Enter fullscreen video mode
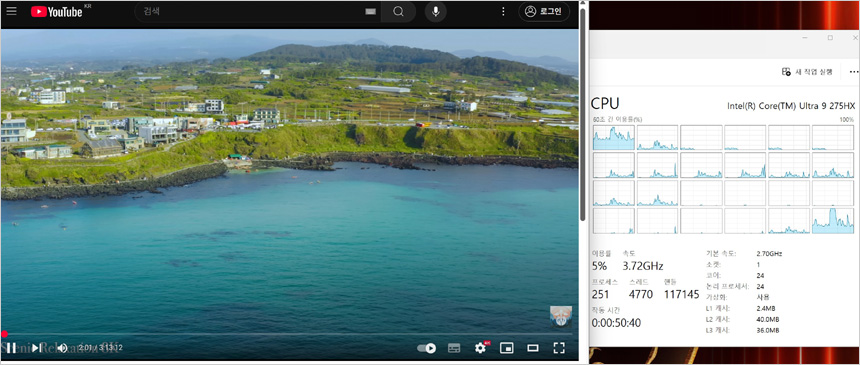 pos(559,347)
